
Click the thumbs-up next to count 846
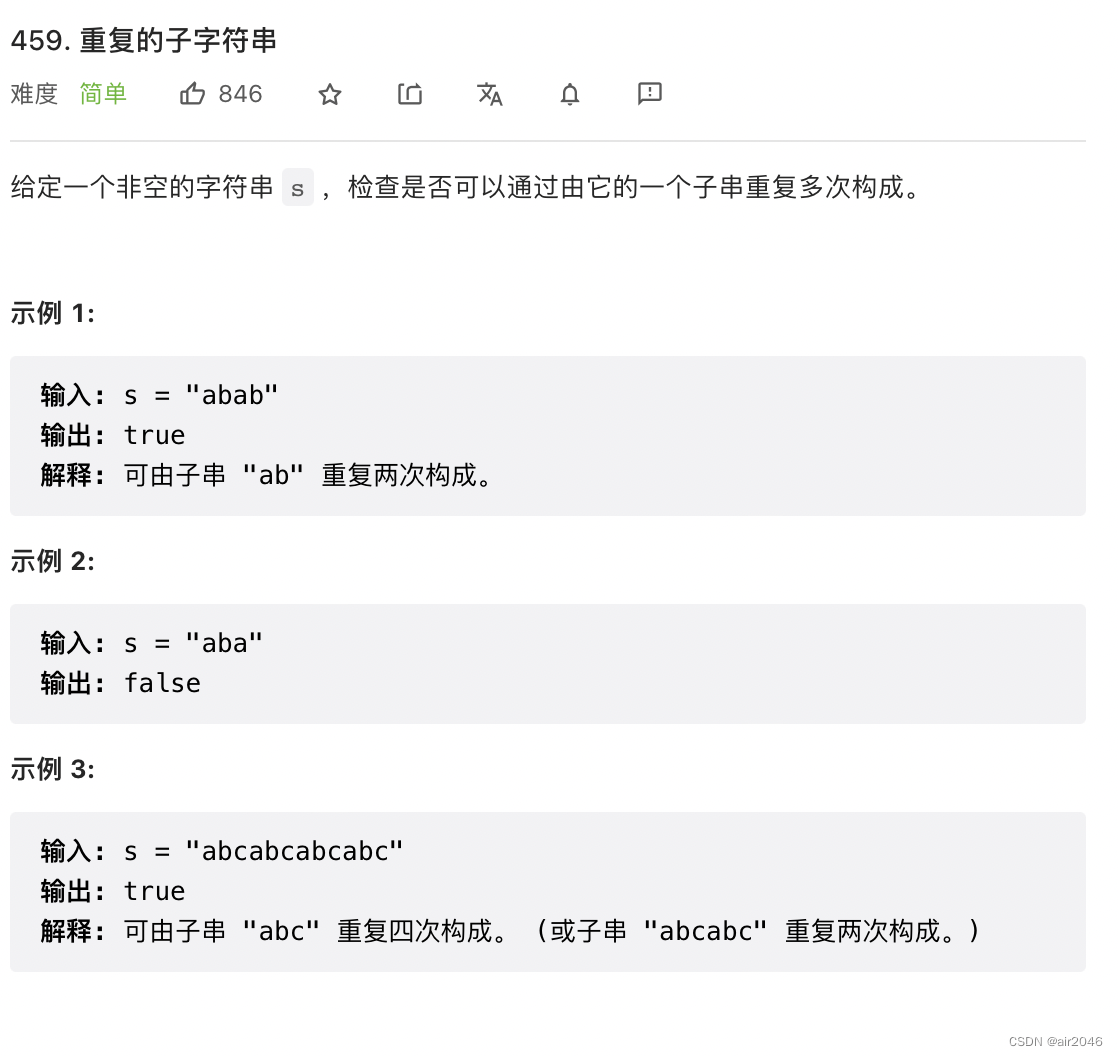[x=192, y=93]
